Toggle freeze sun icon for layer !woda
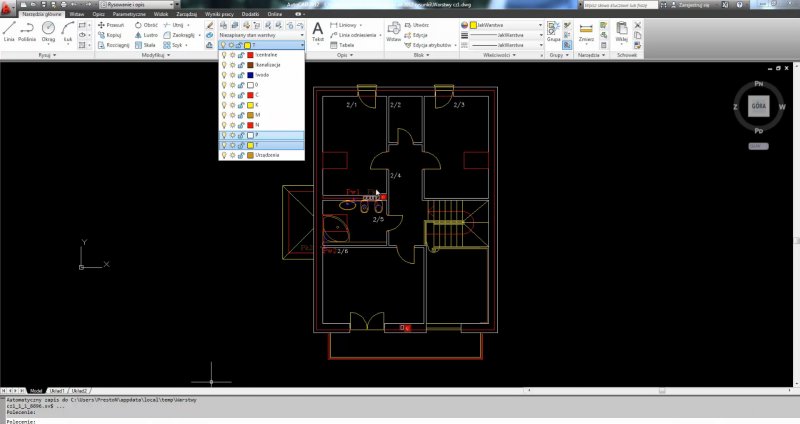 click(x=233, y=75)
